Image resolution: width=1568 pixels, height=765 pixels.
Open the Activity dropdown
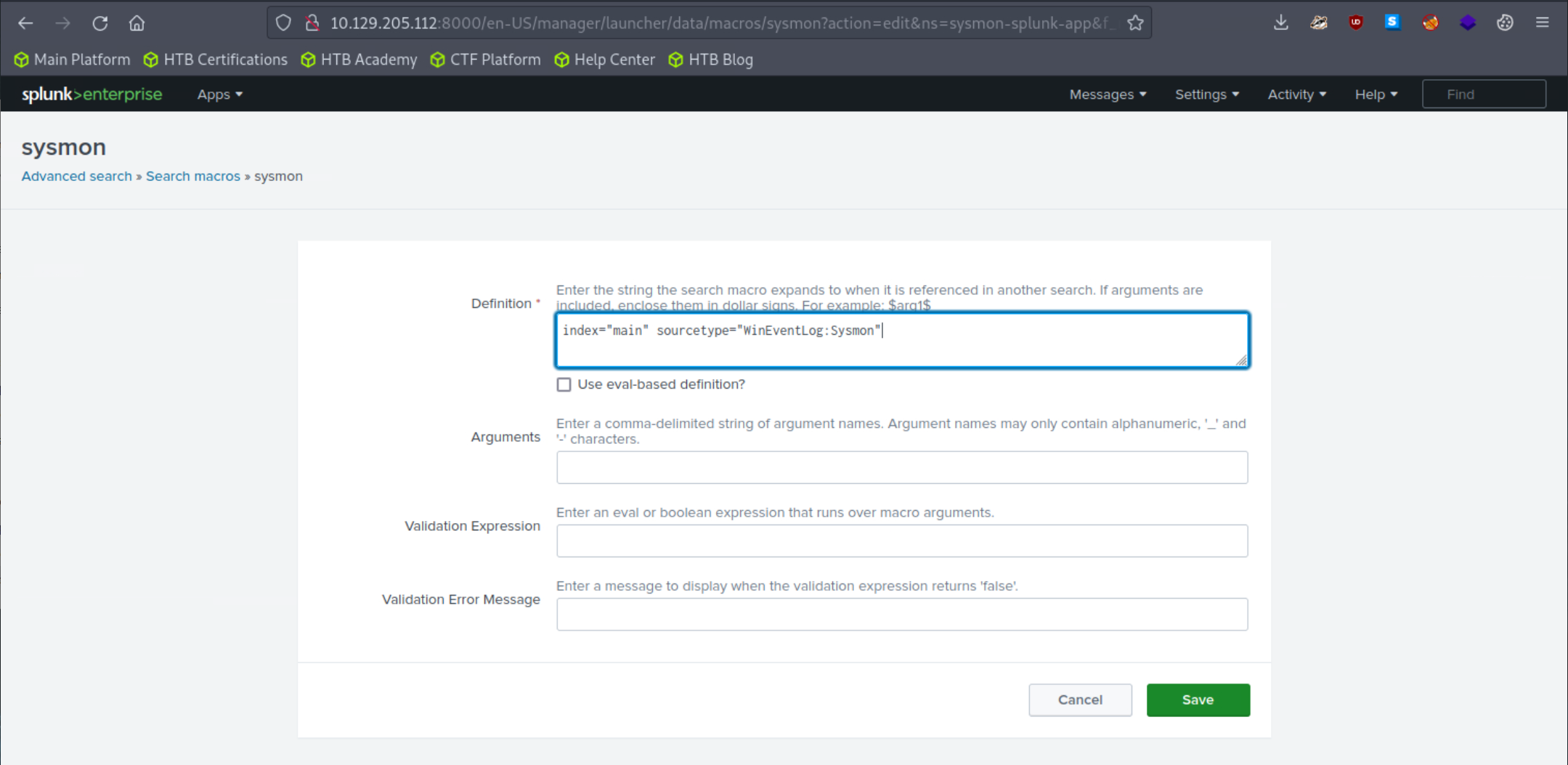1296,94
